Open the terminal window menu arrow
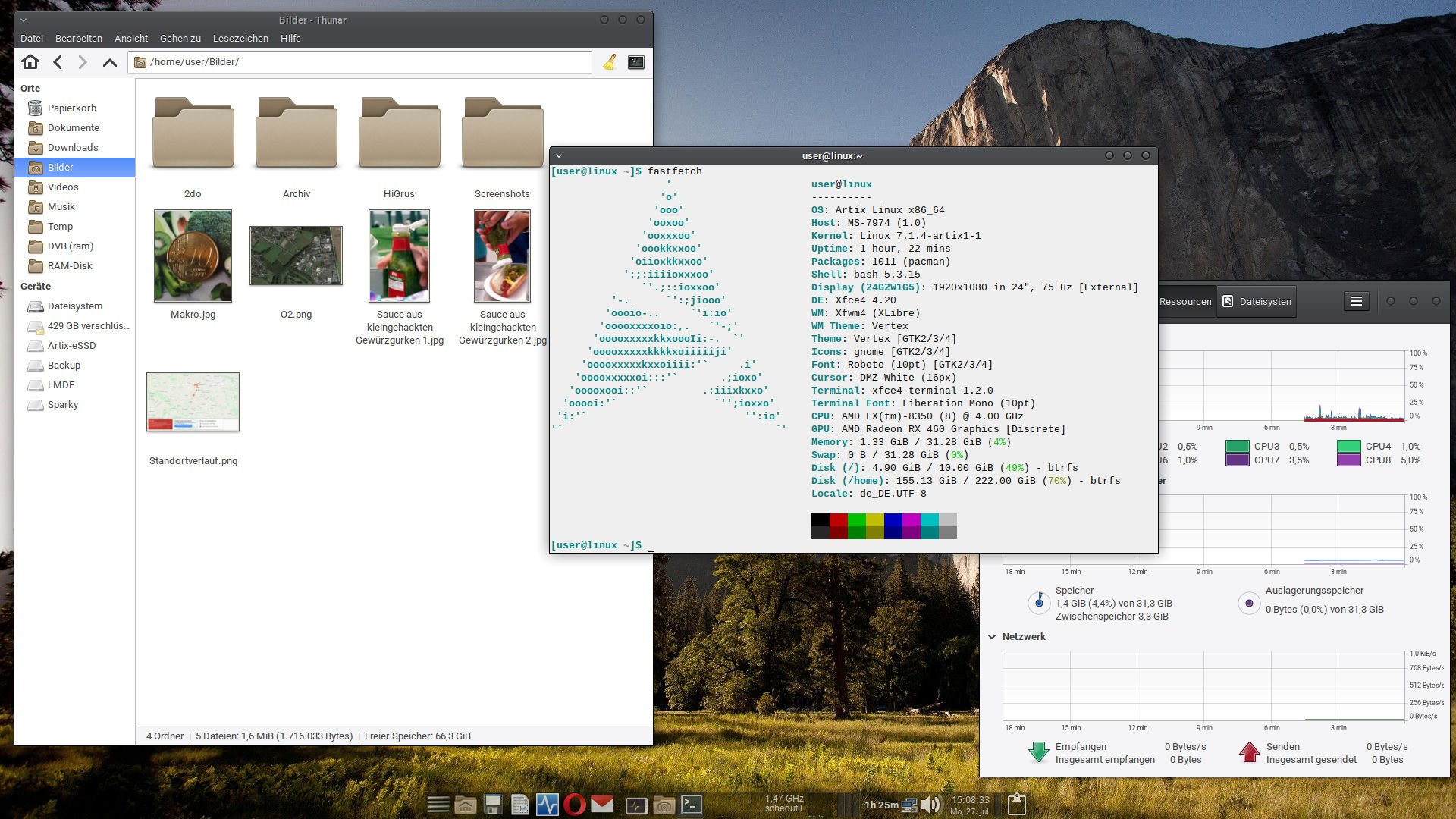Screen dimensions: 1456x819 559,155
